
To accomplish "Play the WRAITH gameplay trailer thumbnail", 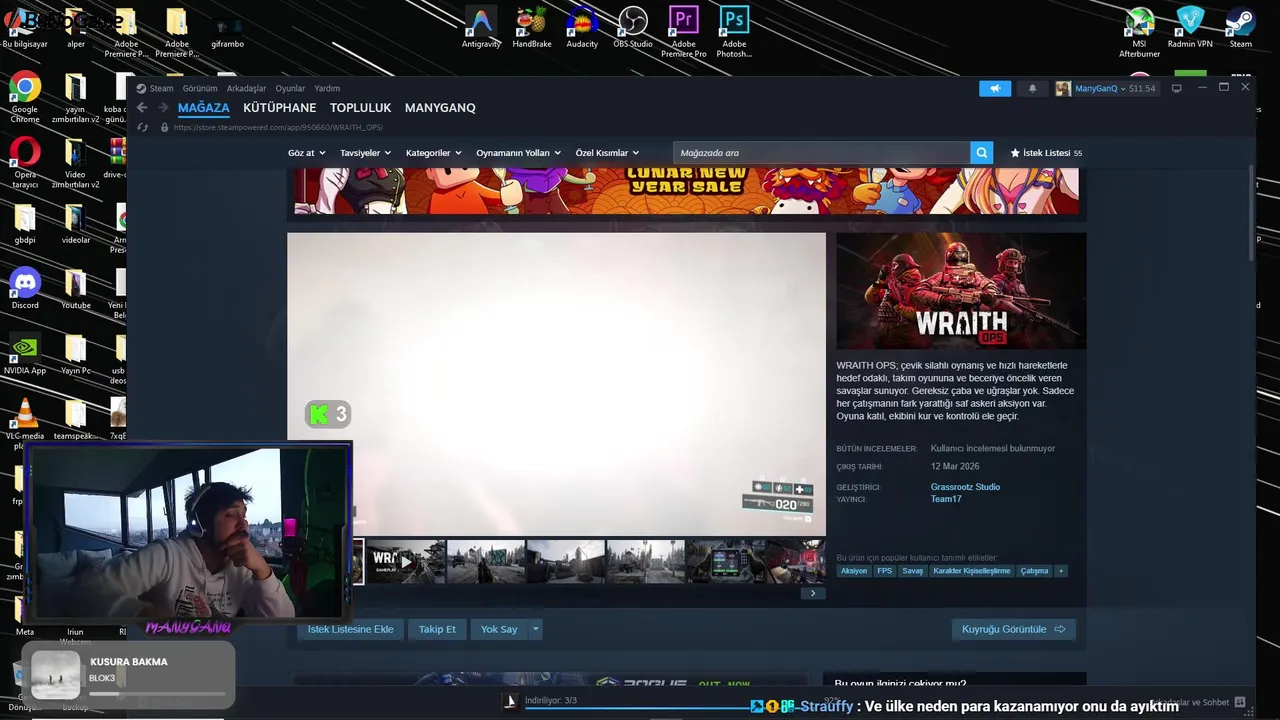I will click(x=406, y=562).
